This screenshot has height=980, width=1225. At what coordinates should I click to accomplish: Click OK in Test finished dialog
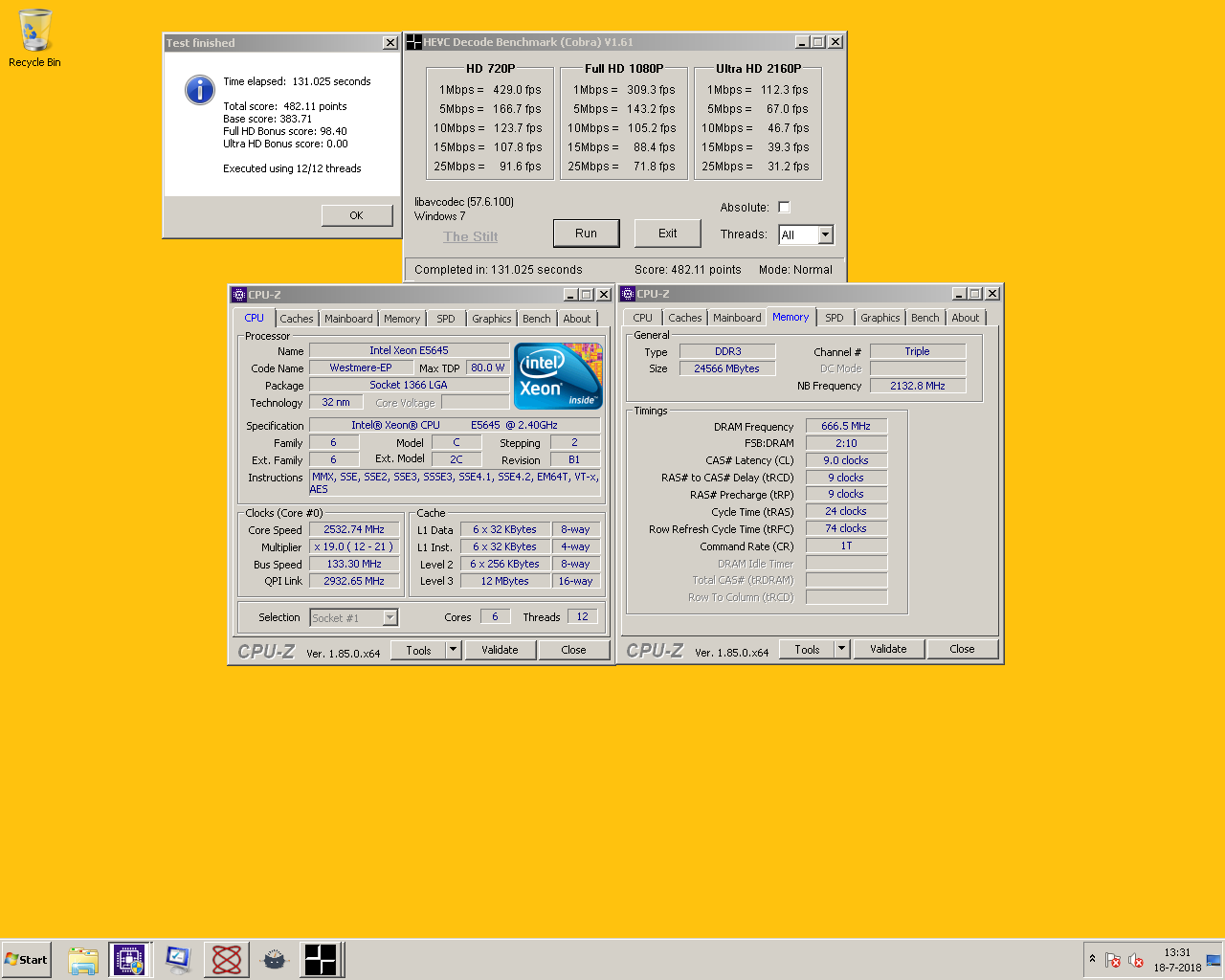point(356,215)
